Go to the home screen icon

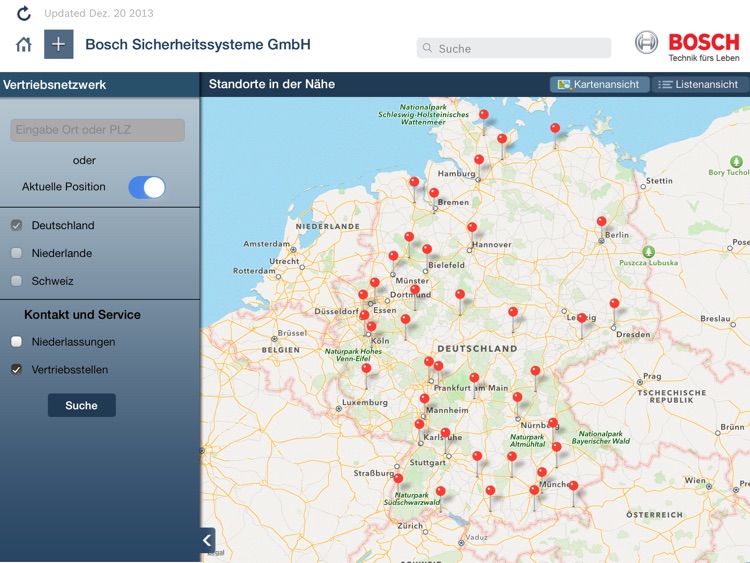coord(23,44)
